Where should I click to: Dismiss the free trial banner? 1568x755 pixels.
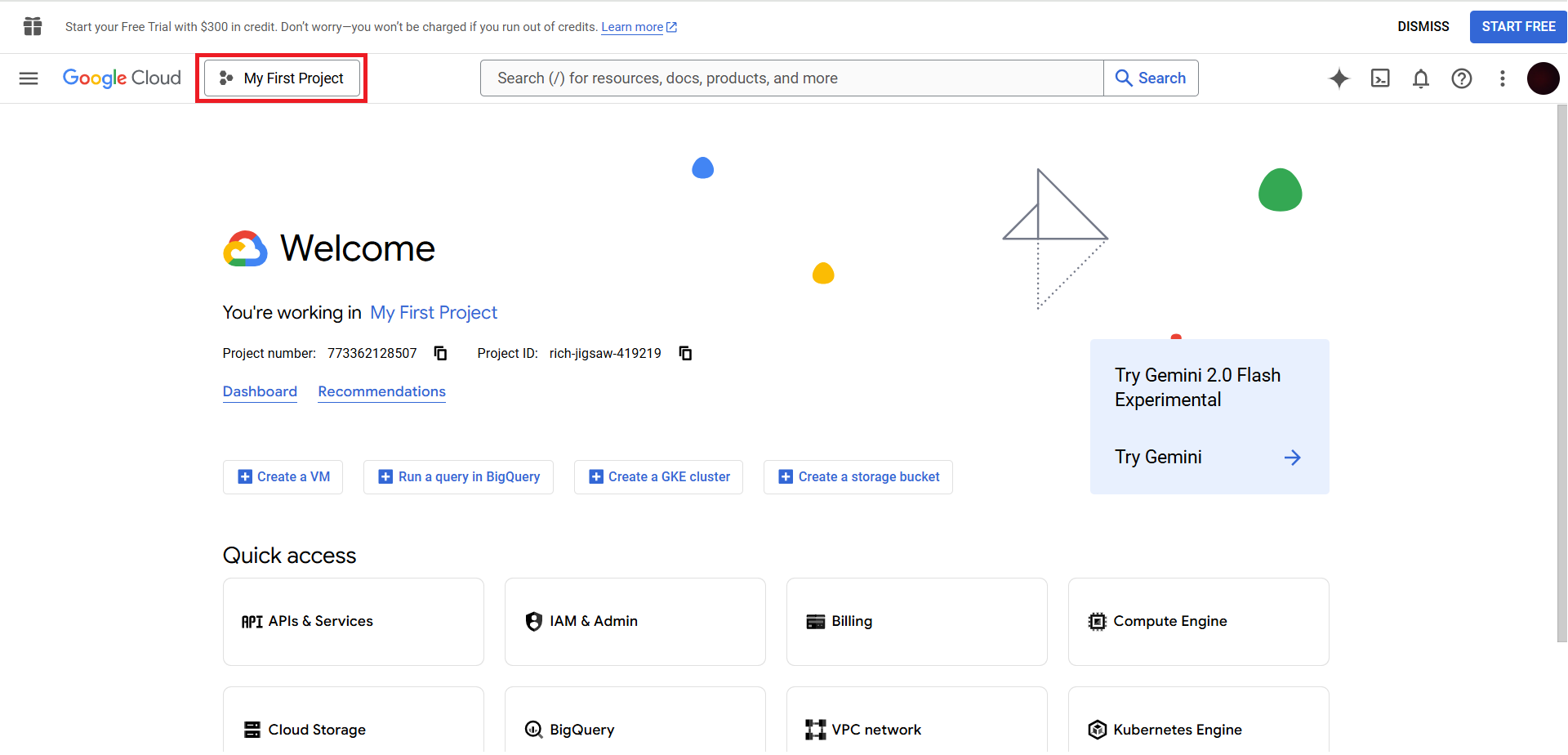pos(1423,27)
